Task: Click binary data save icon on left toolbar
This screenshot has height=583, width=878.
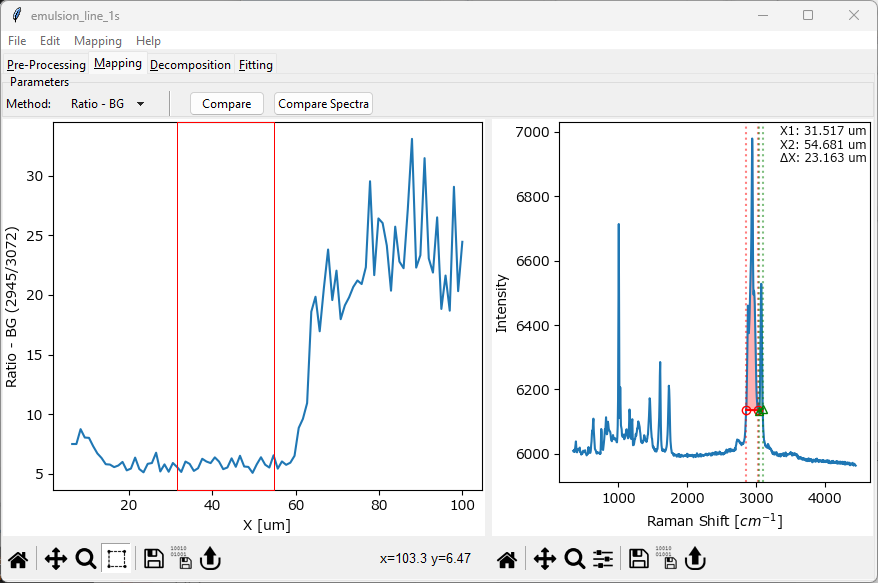Action: [x=180, y=558]
